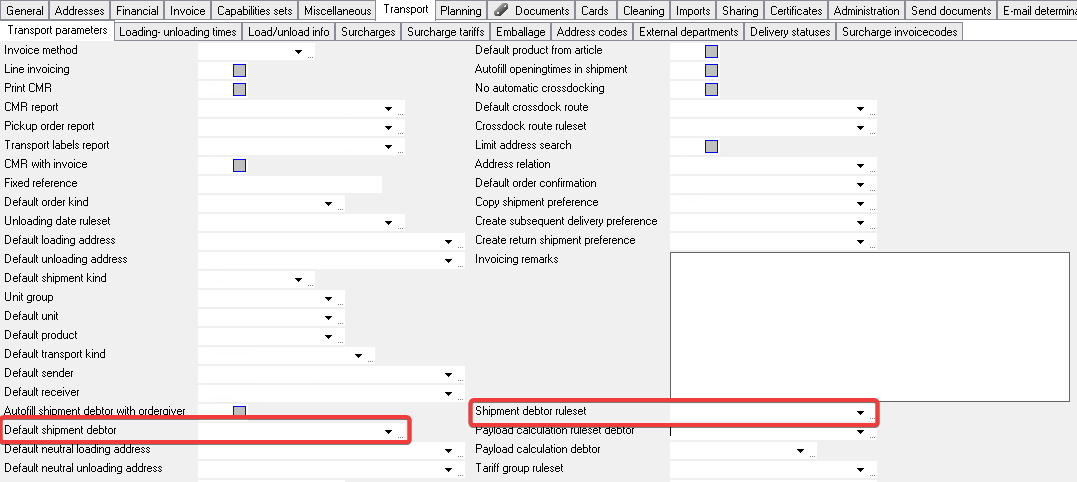Open the Pickup order report dropdown
1077x482 pixels.
(388, 128)
